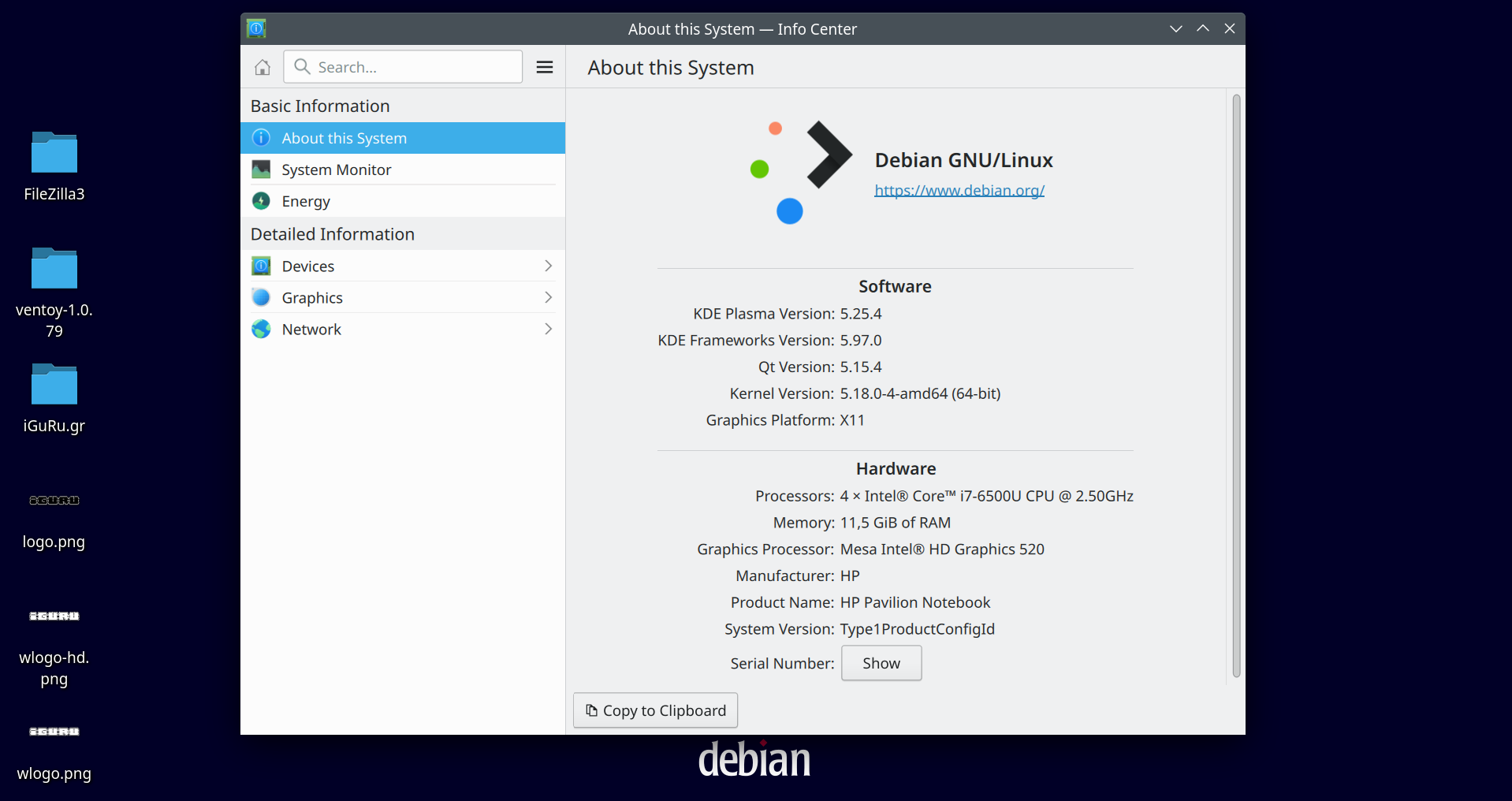
Task: Show the serial number
Action: pos(881,663)
